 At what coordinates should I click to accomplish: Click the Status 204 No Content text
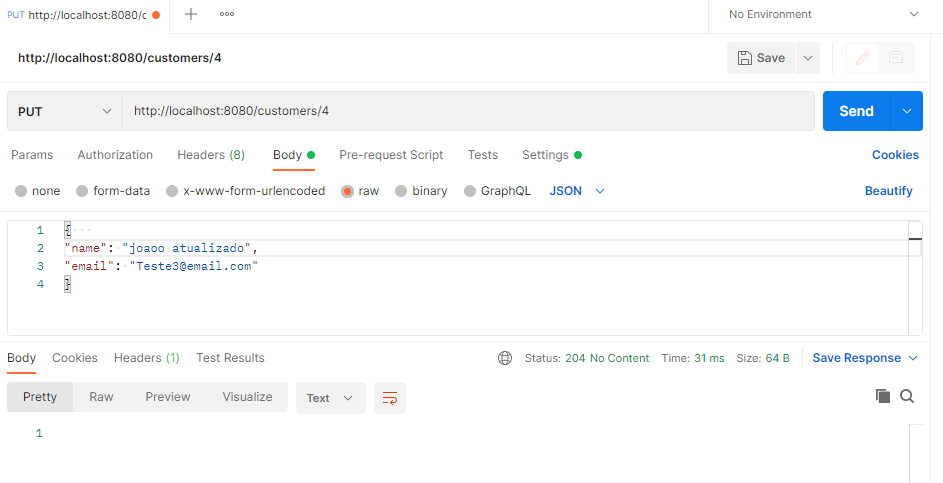pos(587,358)
